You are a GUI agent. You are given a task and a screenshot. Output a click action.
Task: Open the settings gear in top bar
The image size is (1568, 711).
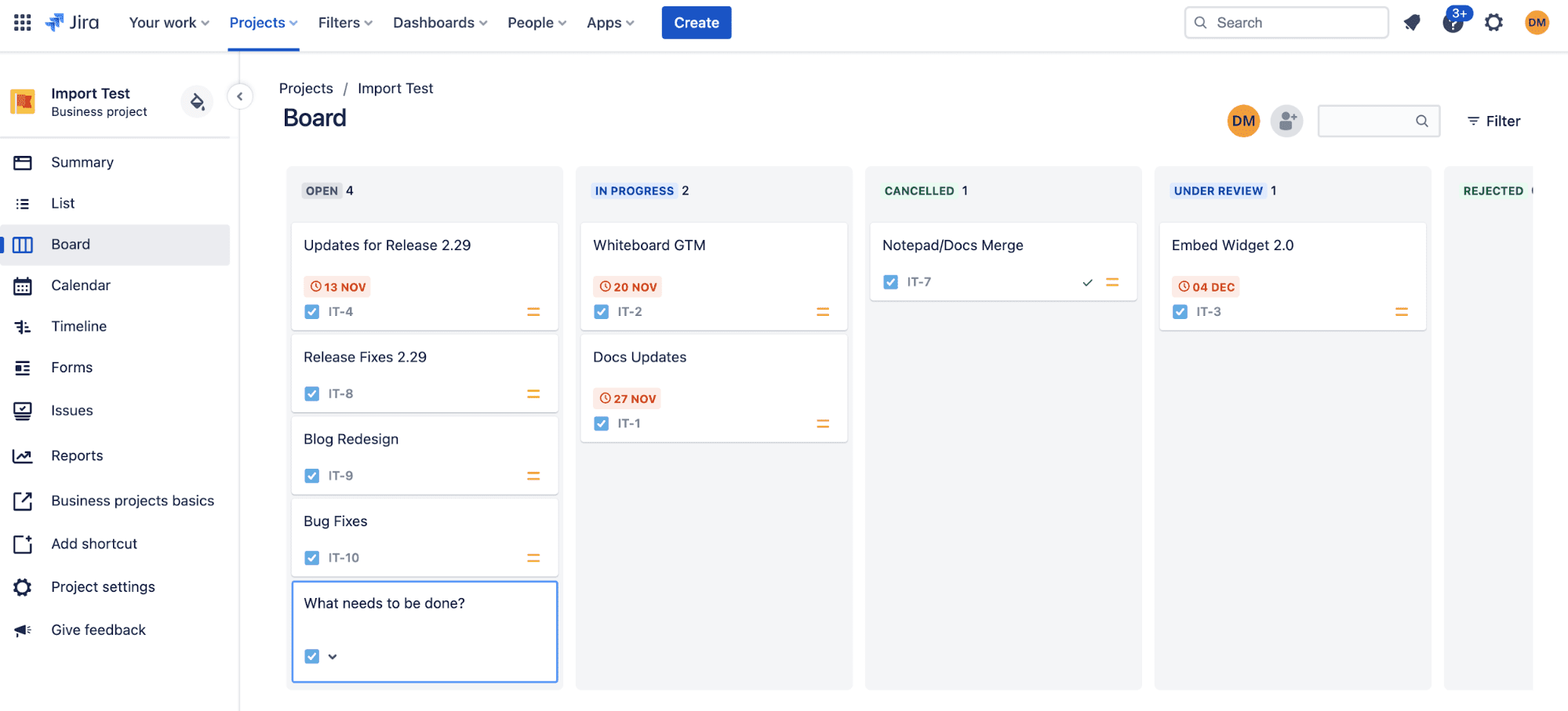(x=1494, y=23)
